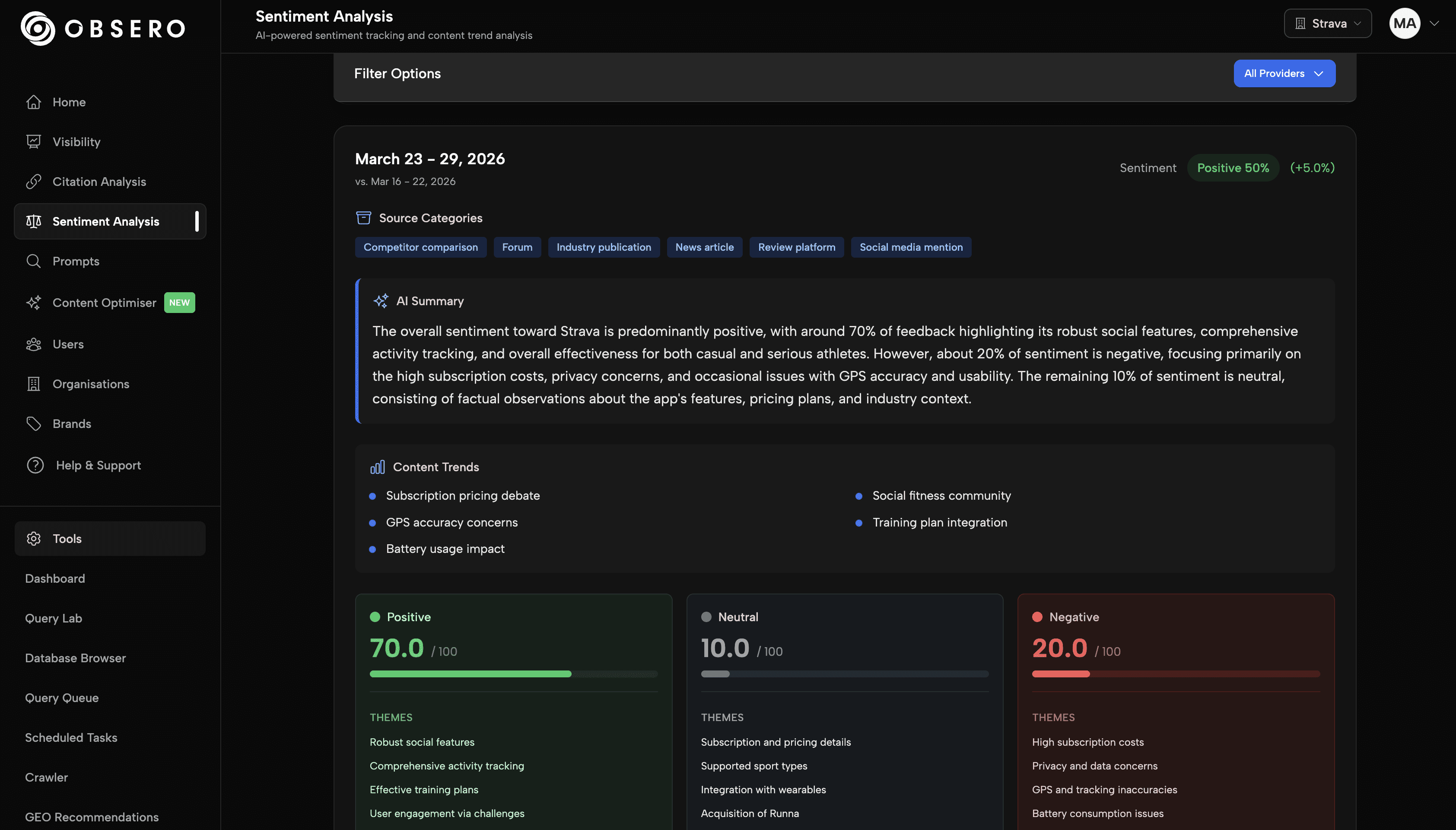Click the Competitor comparison category tag
This screenshot has width=1456, height=830.
(420, 247)
